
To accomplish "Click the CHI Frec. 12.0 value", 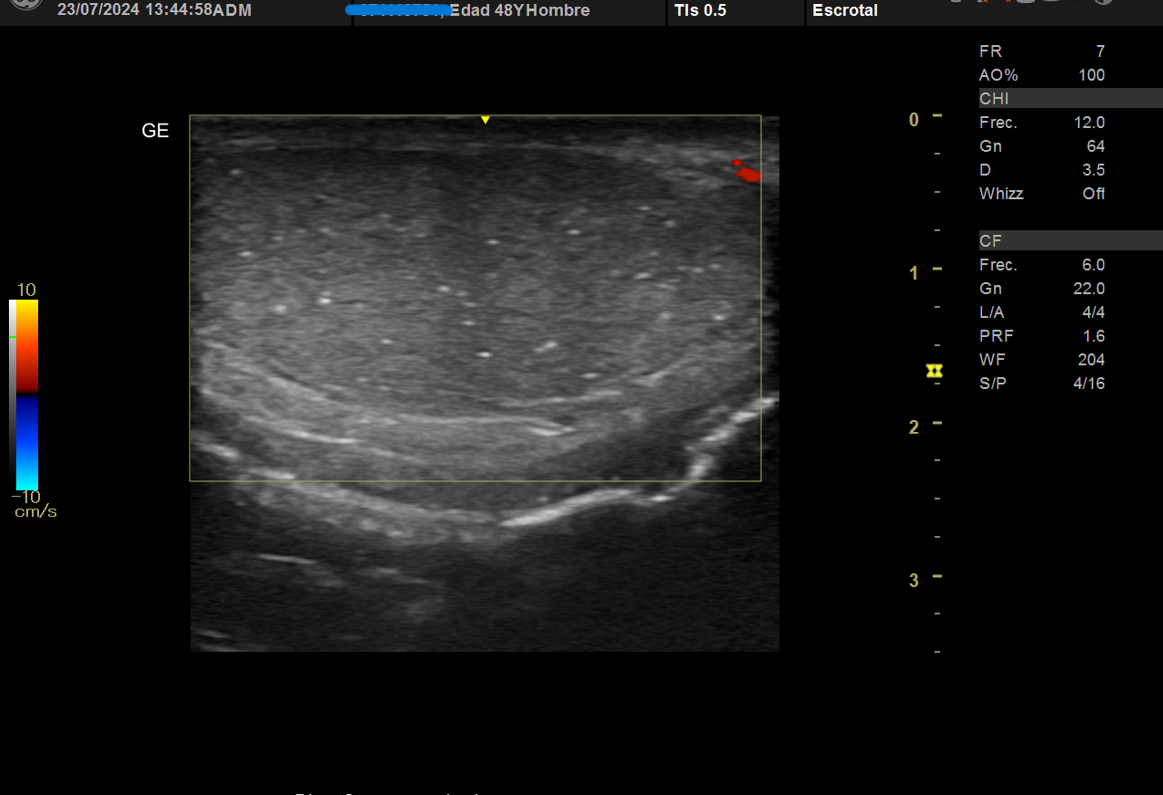I will [1088, 123].
